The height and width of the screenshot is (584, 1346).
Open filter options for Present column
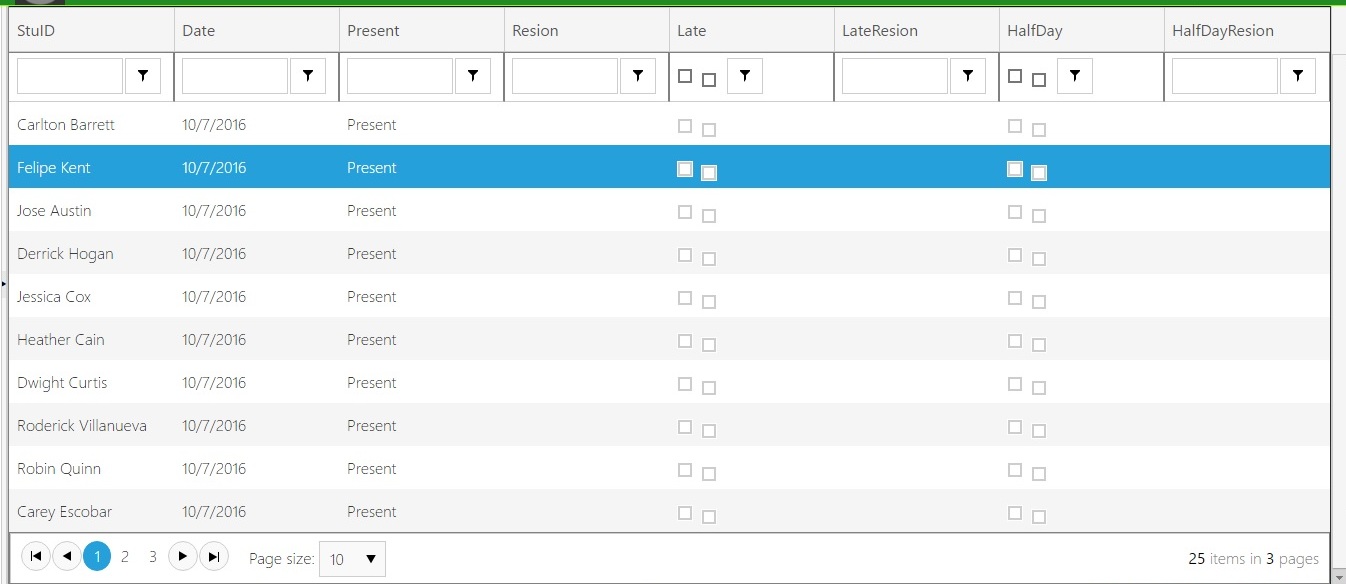473,76
